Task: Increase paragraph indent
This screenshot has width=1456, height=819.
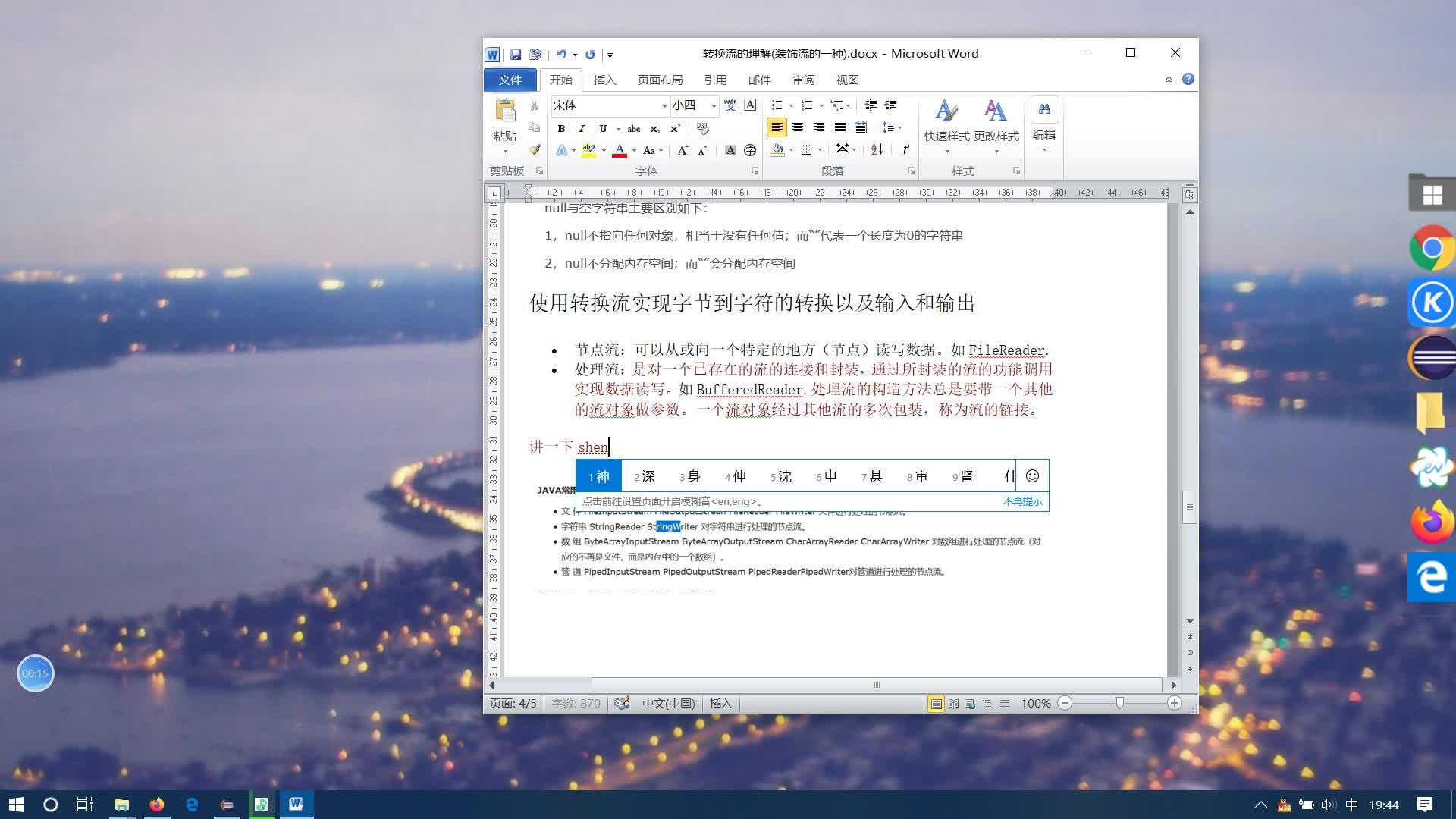Action: [x=891, y=105]
